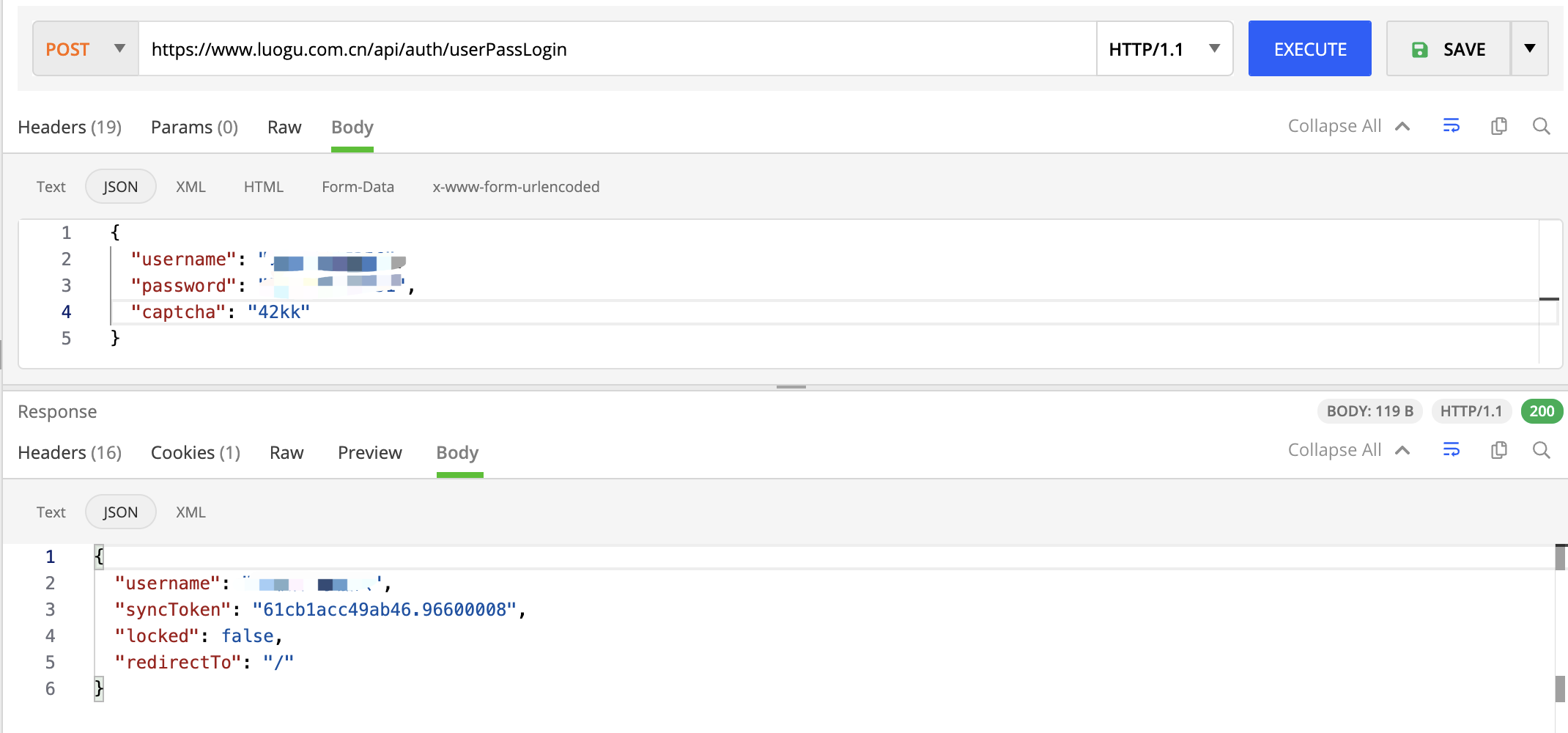Switch to response Raw tab
The height and width of the screenshot is (733, 1568).
286,453
